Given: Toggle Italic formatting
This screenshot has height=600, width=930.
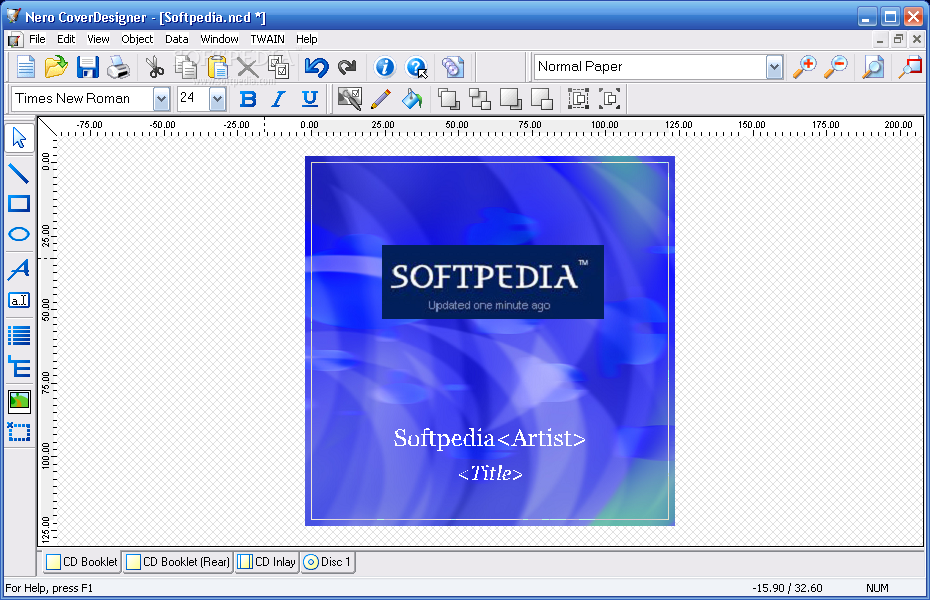Looking at the screenshot, I should point(278,99).
